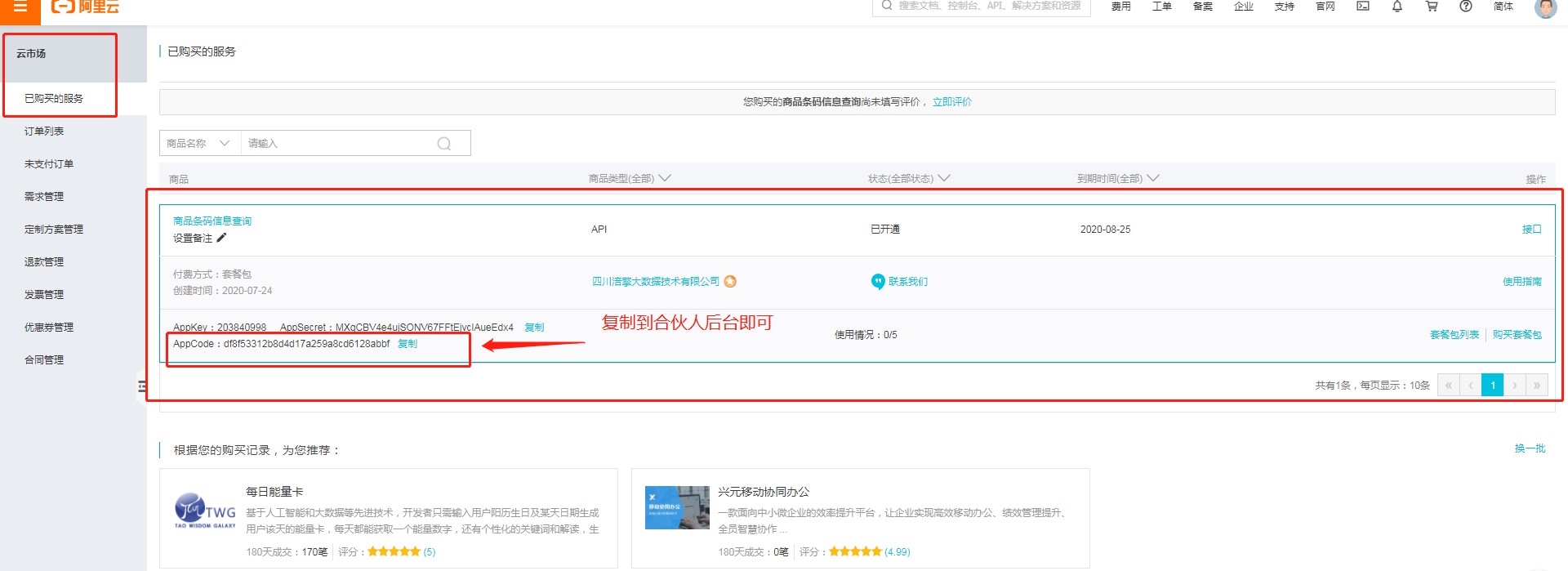
Task: Open the Cloud Shell terminal icon
Action: pyautogui.click(x=1363, y=6)
